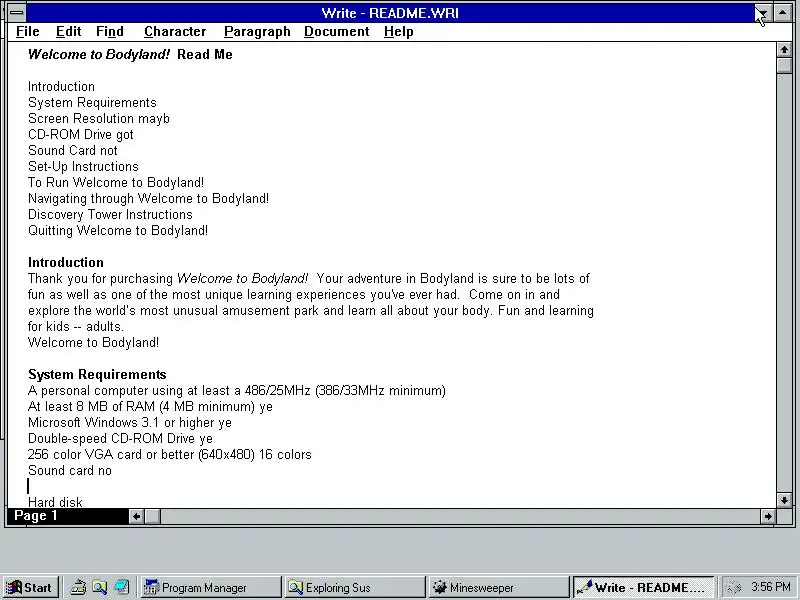Screen dimensions: 800x600
Task: Click the horizontal scrollbar left arrow
Action: [136, 516]
